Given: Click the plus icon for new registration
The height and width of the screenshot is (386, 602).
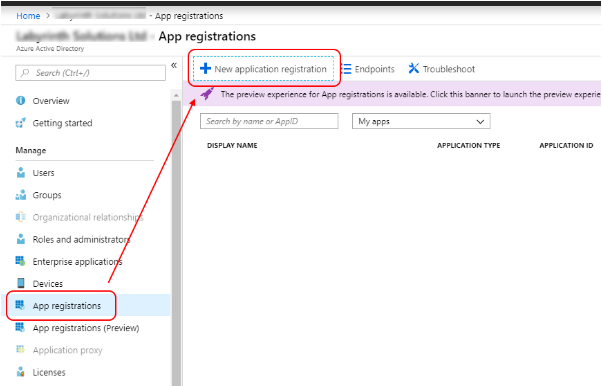Looking at the screenshot, I should (205, 68).
